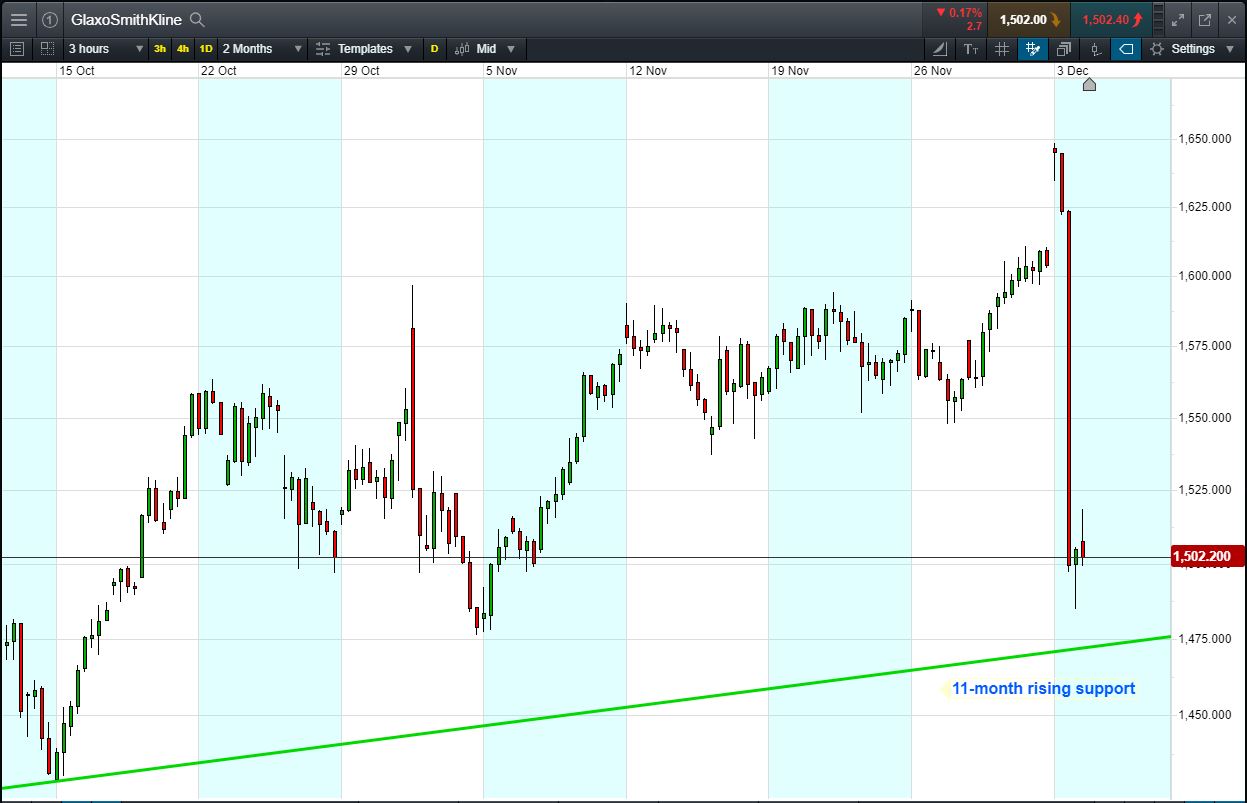This screenshot has width=1247, height=803.
Task: Click the 5 Nov date label
Action: point(502,70)
